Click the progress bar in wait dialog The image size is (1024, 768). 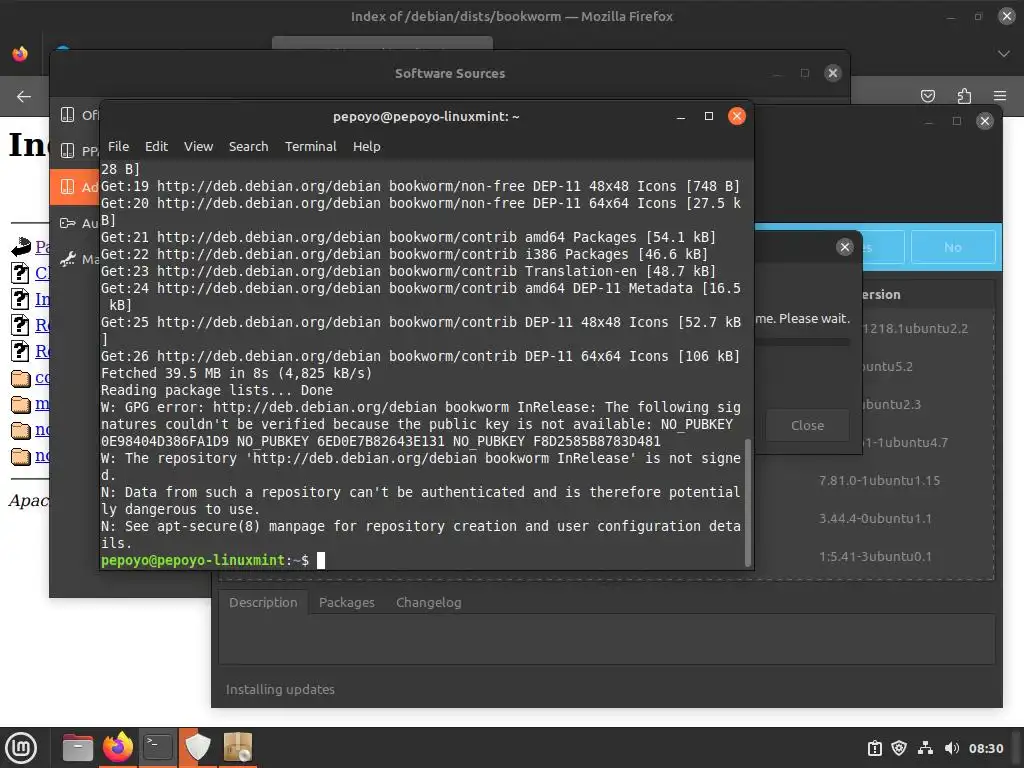tap(802, 342)
